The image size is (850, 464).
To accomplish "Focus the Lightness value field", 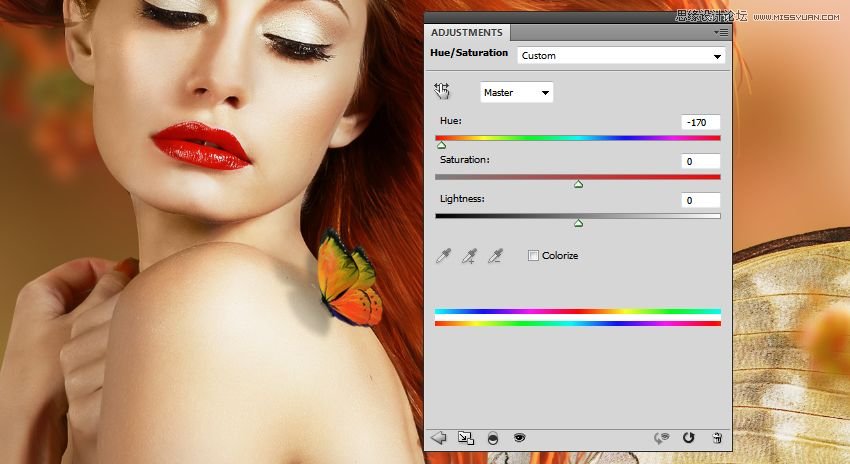I will pos(700,201).
